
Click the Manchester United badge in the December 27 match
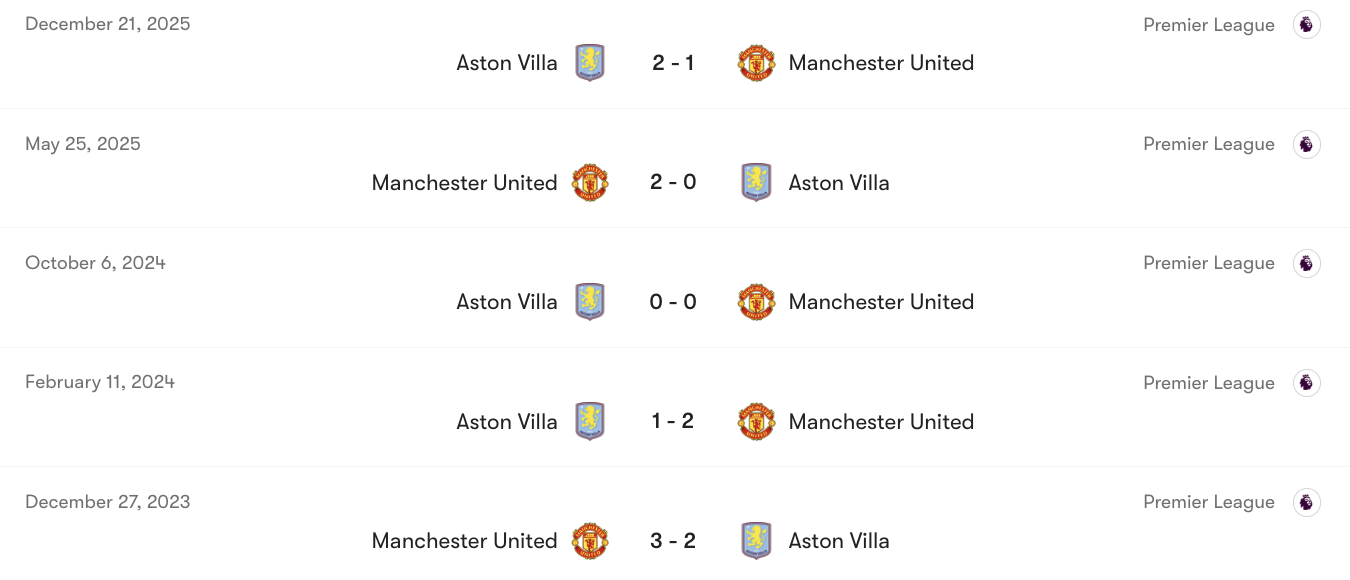pos(590,540)
